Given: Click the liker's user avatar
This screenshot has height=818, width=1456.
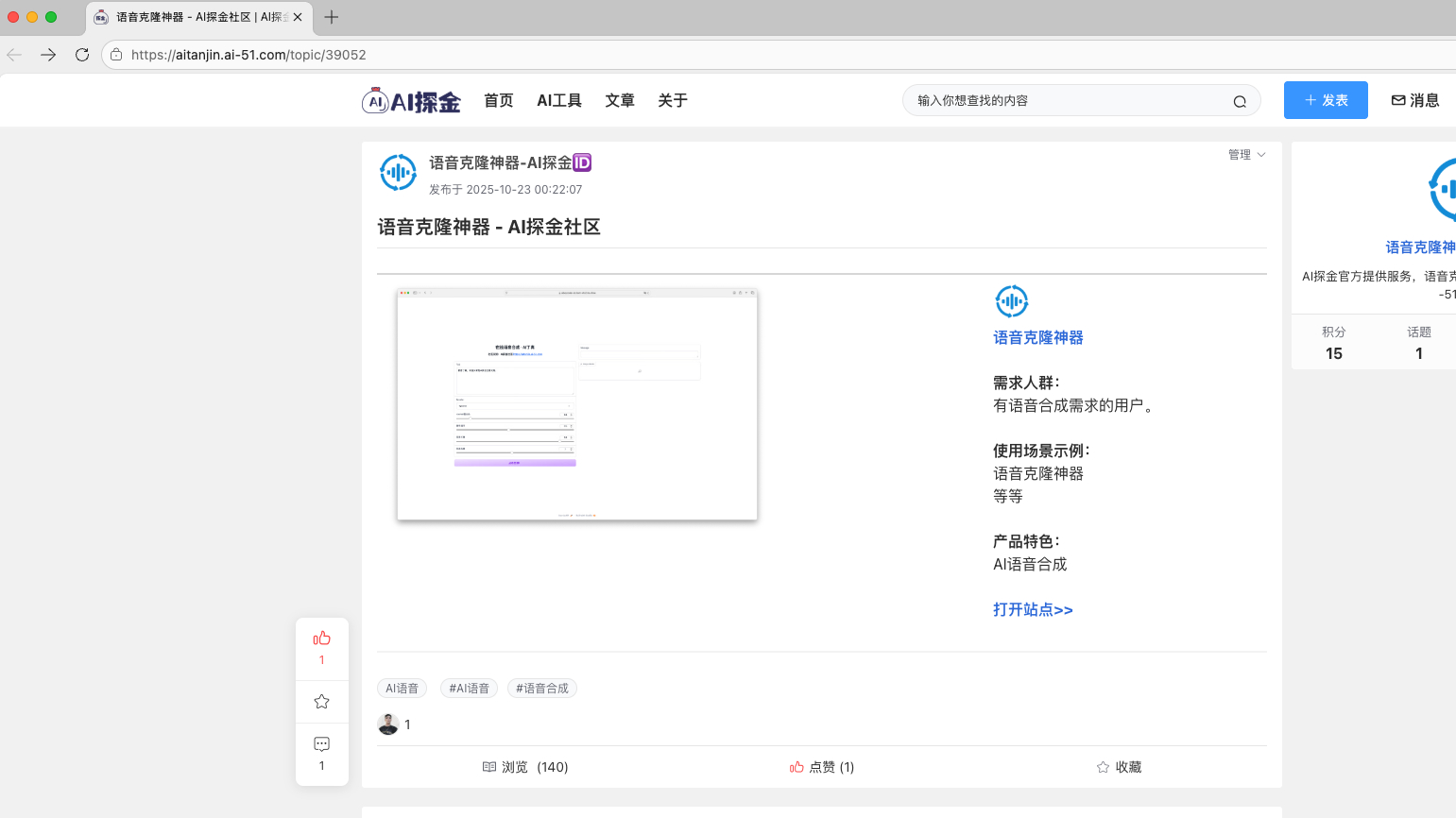Looking at the screenshot, I should click(x=387, y=724).
